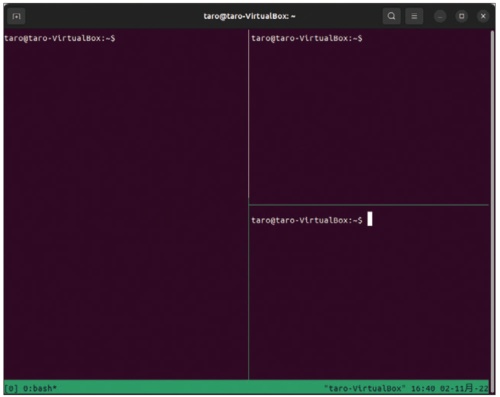500x397 pixels.
Task: Click the cursor block in the bottom-right pane
Action: coord(370,219)
